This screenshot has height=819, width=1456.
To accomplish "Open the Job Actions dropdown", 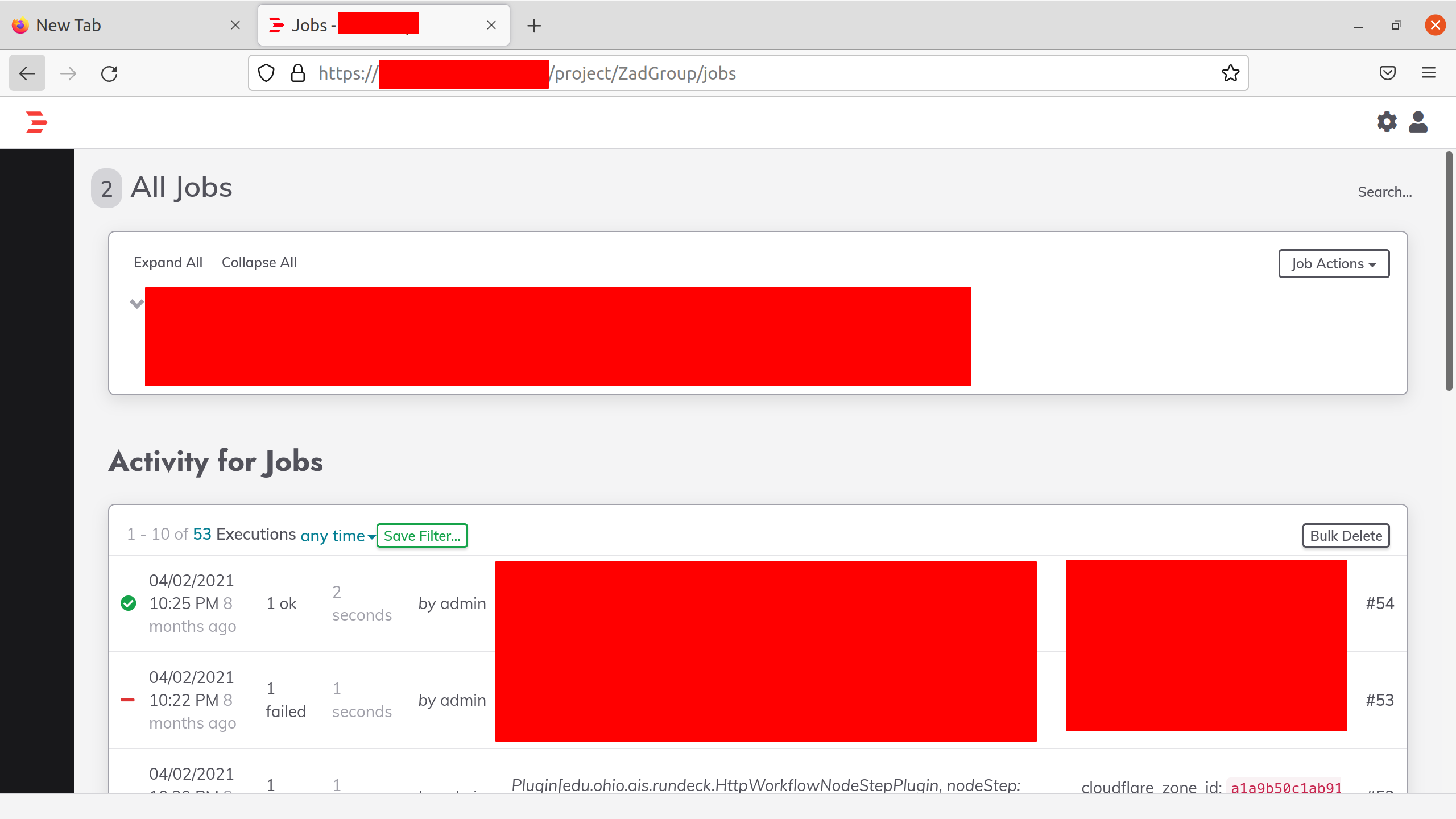I will point(1333,263).
